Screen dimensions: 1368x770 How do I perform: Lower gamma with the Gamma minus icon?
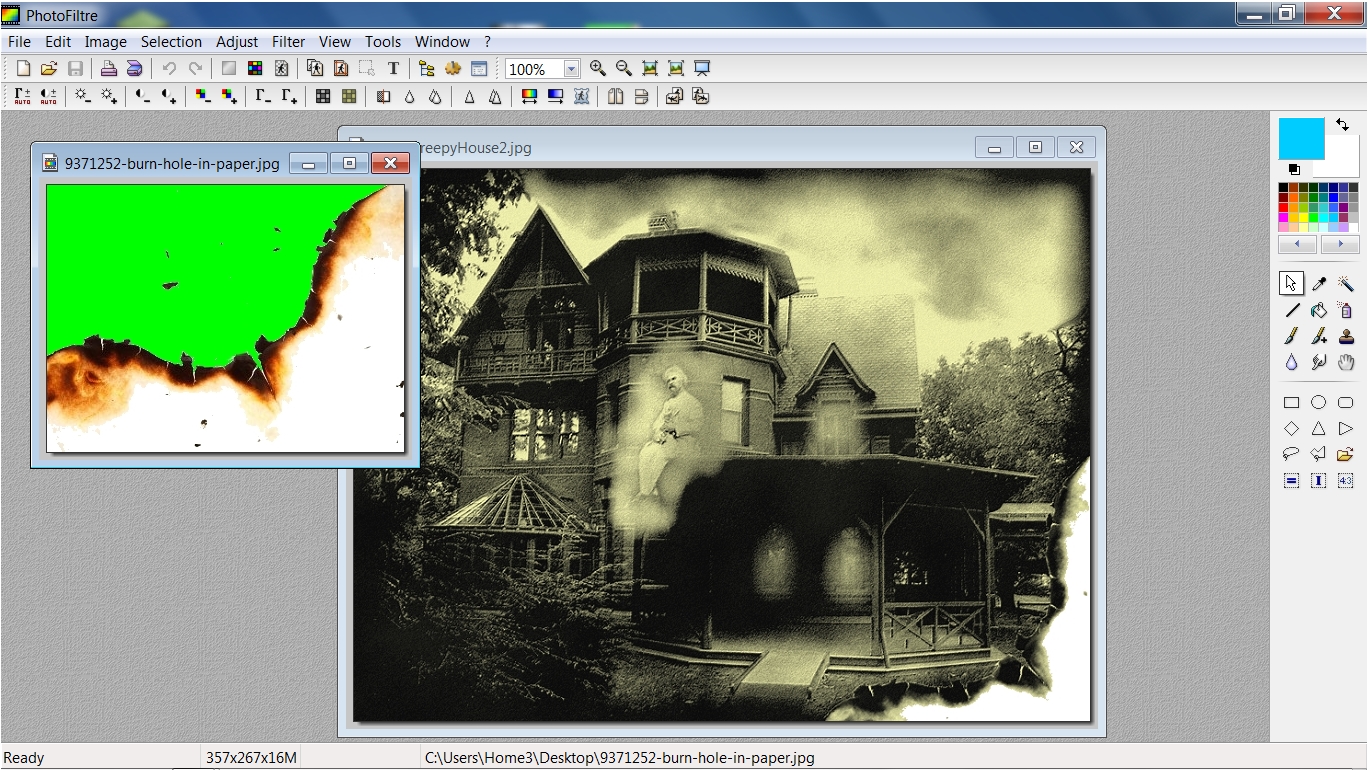tap(263, 96)
